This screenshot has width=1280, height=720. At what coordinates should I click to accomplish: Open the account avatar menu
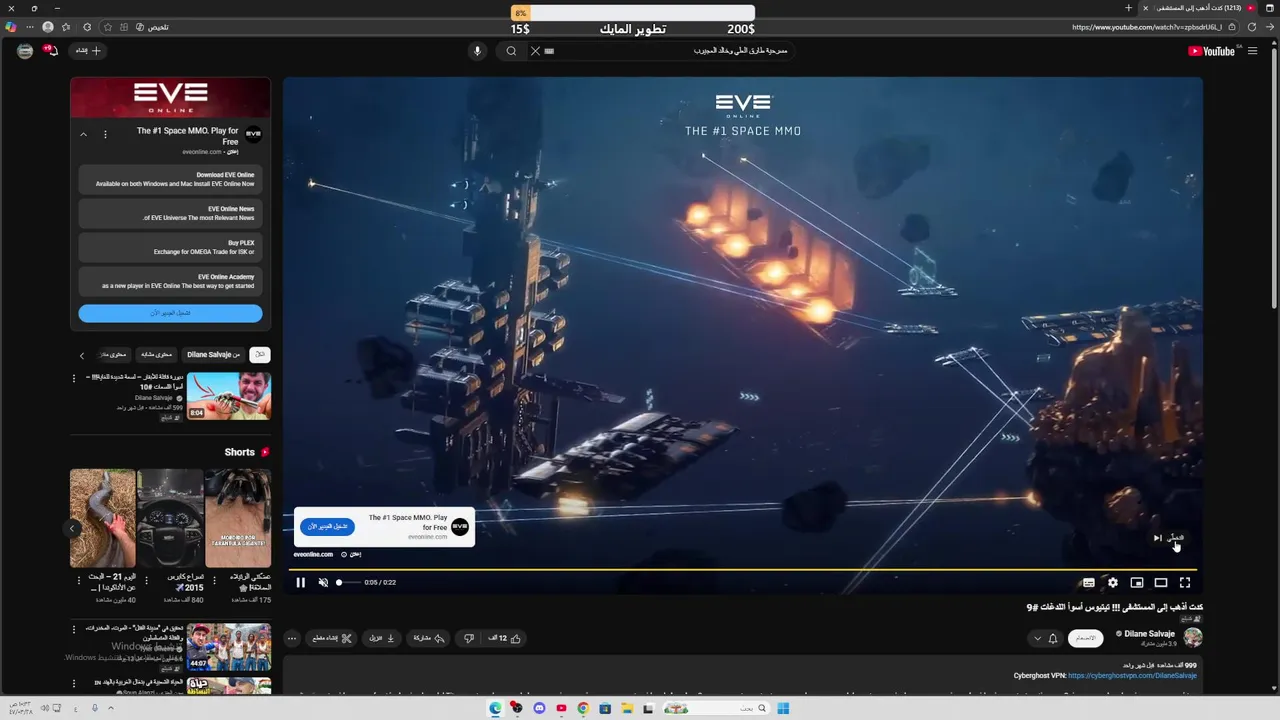click(25, 51)
